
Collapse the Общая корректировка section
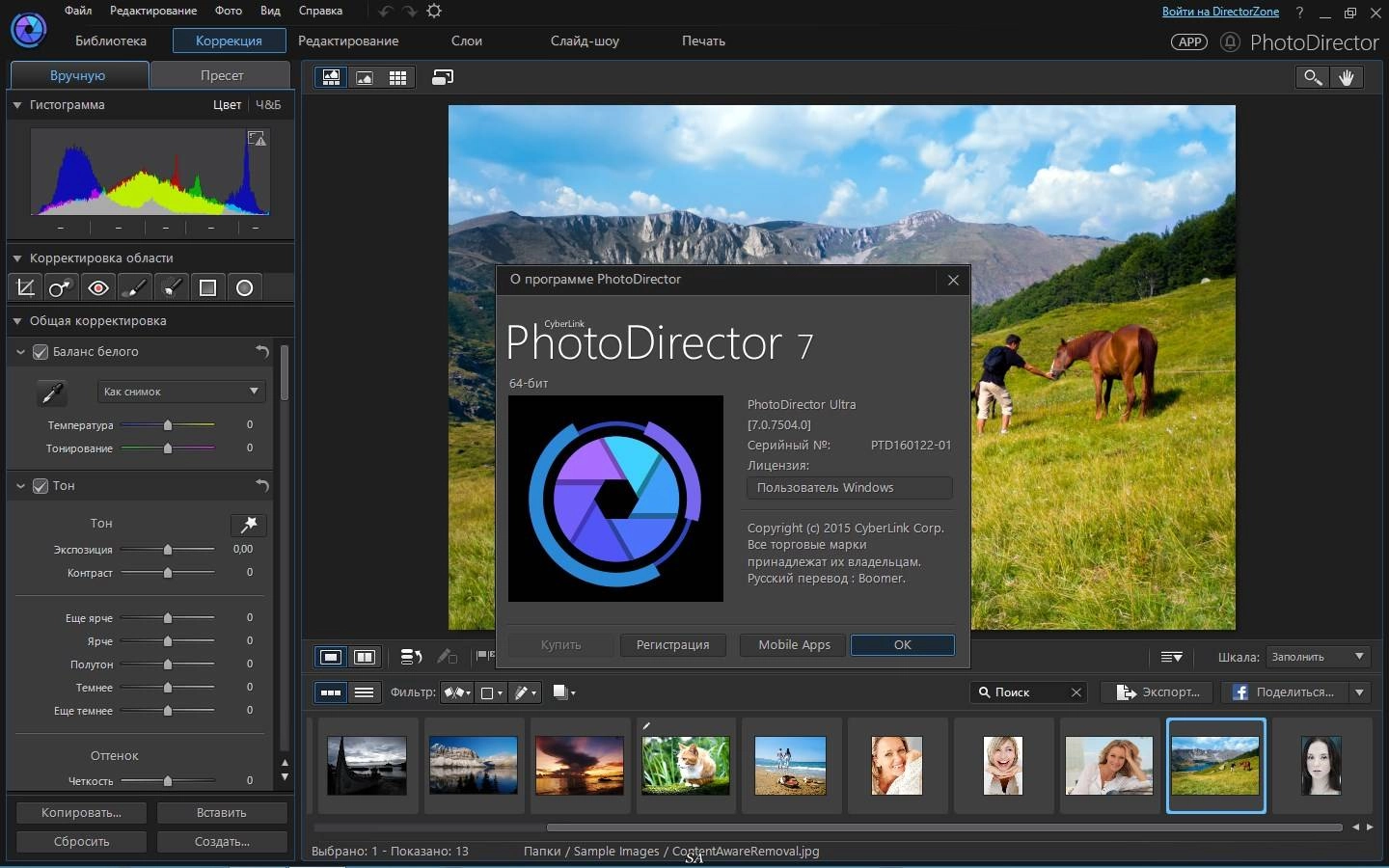pos(16,321)
